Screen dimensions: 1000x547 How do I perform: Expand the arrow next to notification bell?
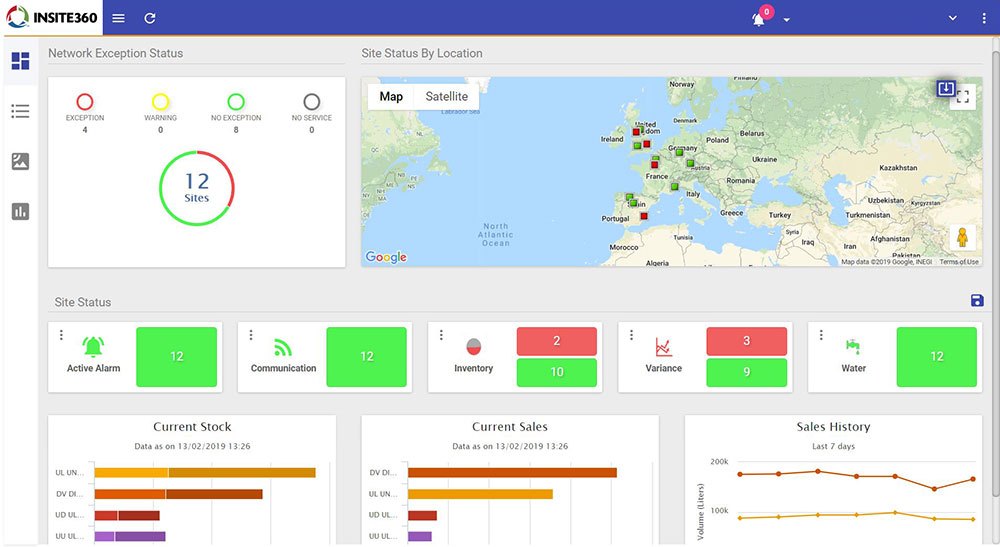pos(786,20)
